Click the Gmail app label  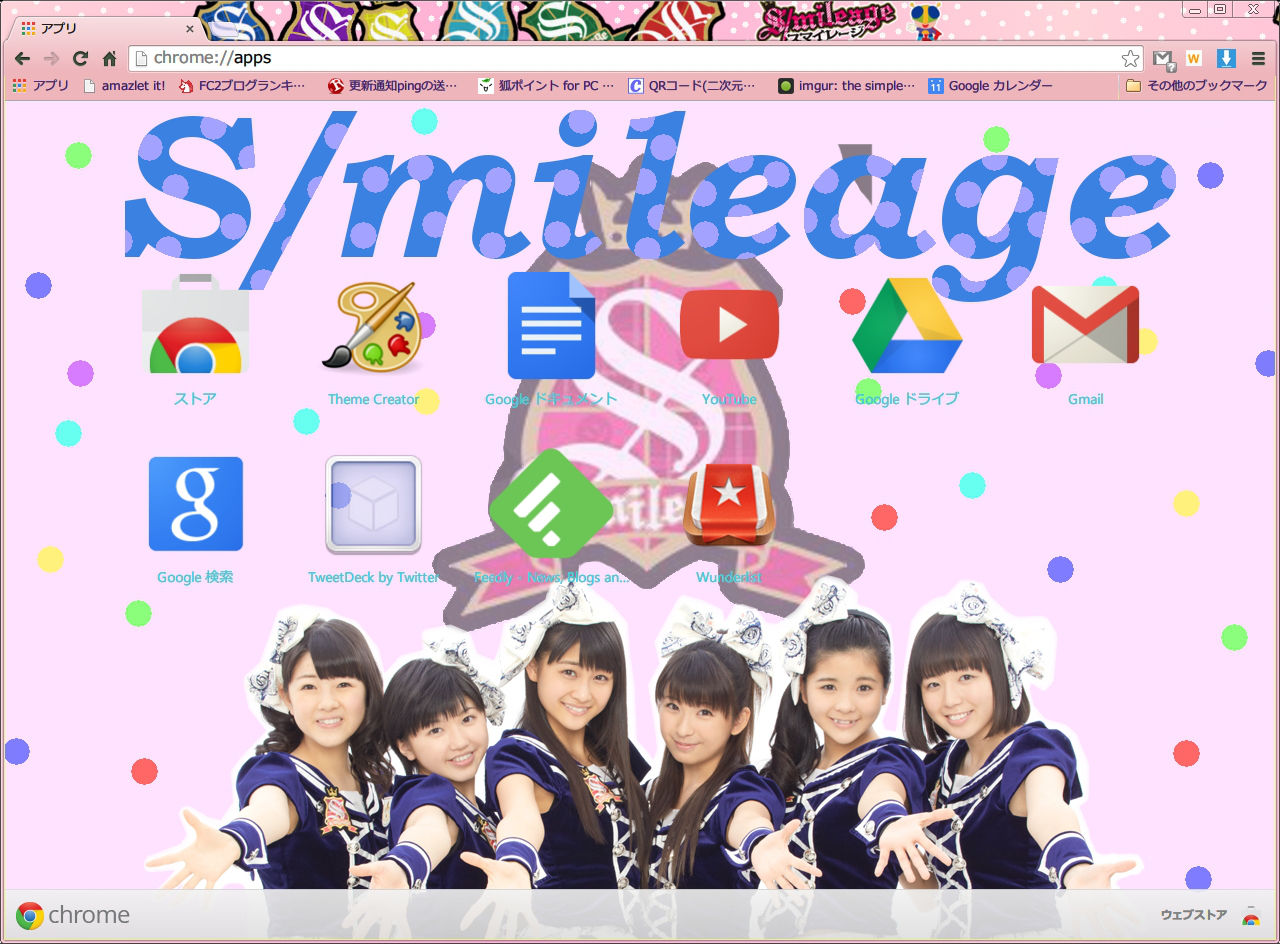click(x=1085, y=399)
